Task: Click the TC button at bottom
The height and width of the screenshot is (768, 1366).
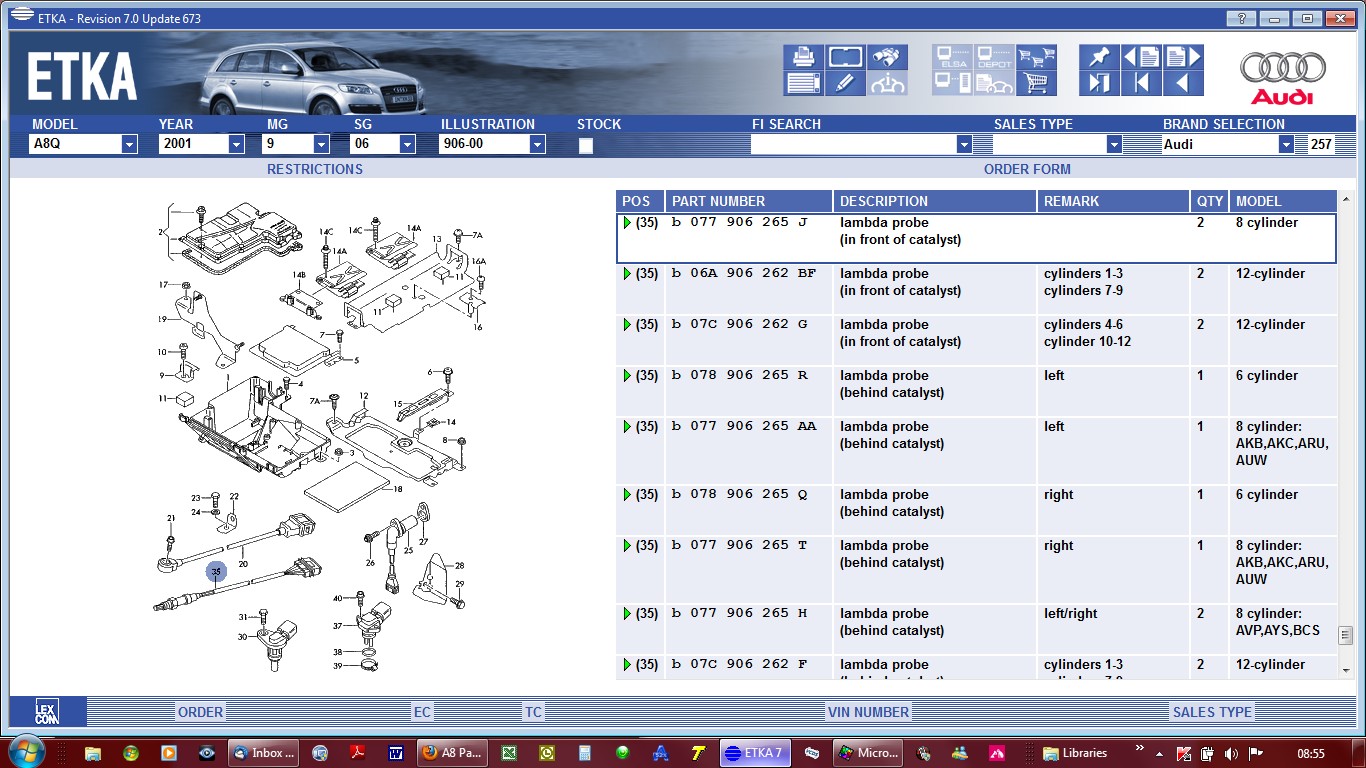Action: [533, 712]
